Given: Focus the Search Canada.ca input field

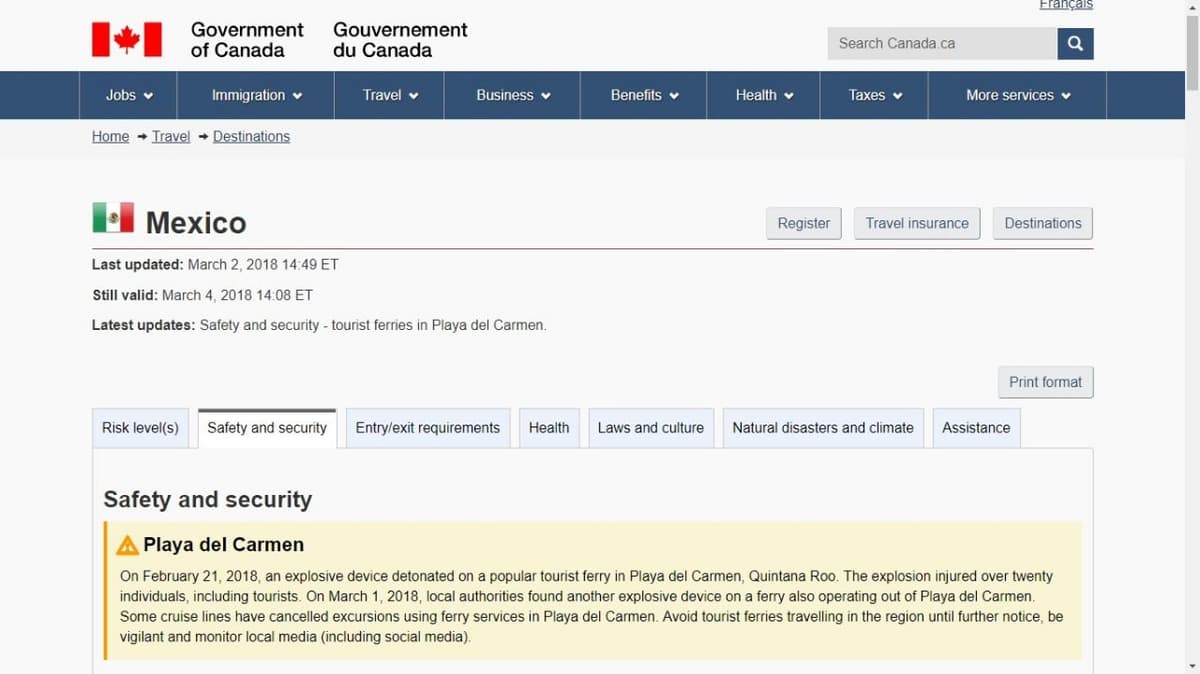Looking at the screenshot, I should pos(941,43).
